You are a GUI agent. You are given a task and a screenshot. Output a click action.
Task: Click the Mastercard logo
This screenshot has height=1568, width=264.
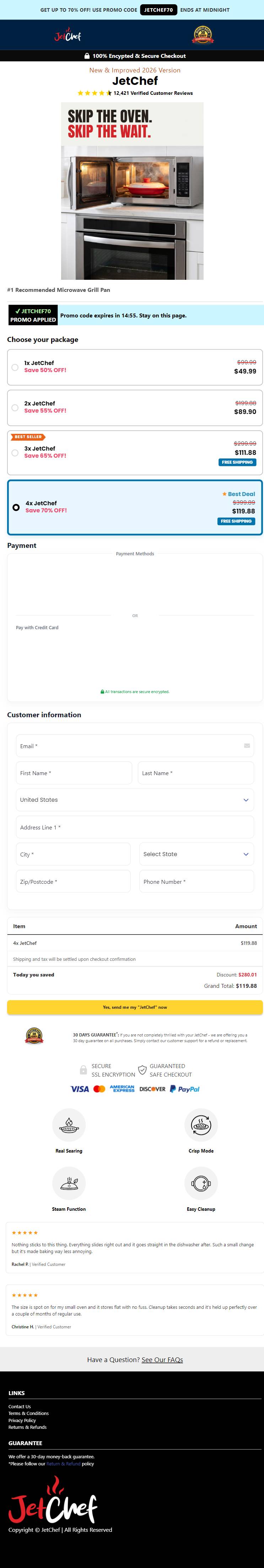99,1089
